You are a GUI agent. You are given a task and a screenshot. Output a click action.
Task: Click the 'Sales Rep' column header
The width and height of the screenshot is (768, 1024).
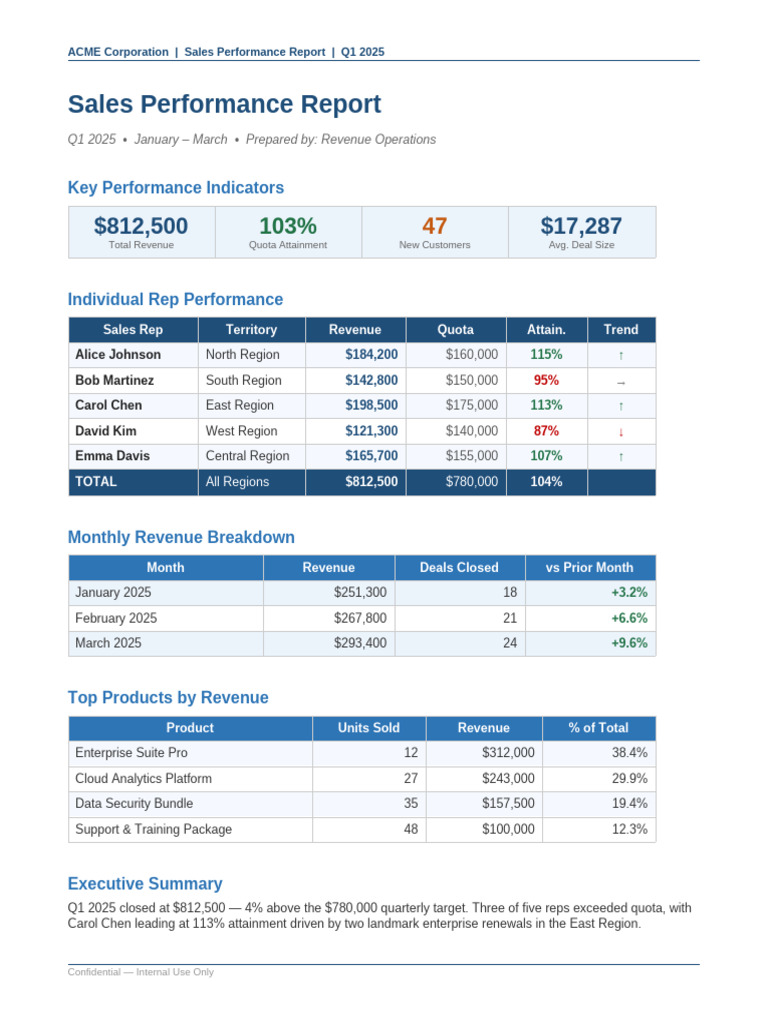tap(133, 330)
